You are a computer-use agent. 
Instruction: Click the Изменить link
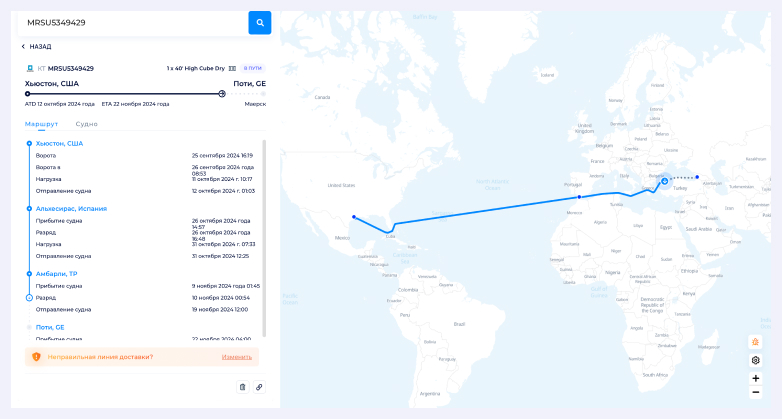[237, 356]
